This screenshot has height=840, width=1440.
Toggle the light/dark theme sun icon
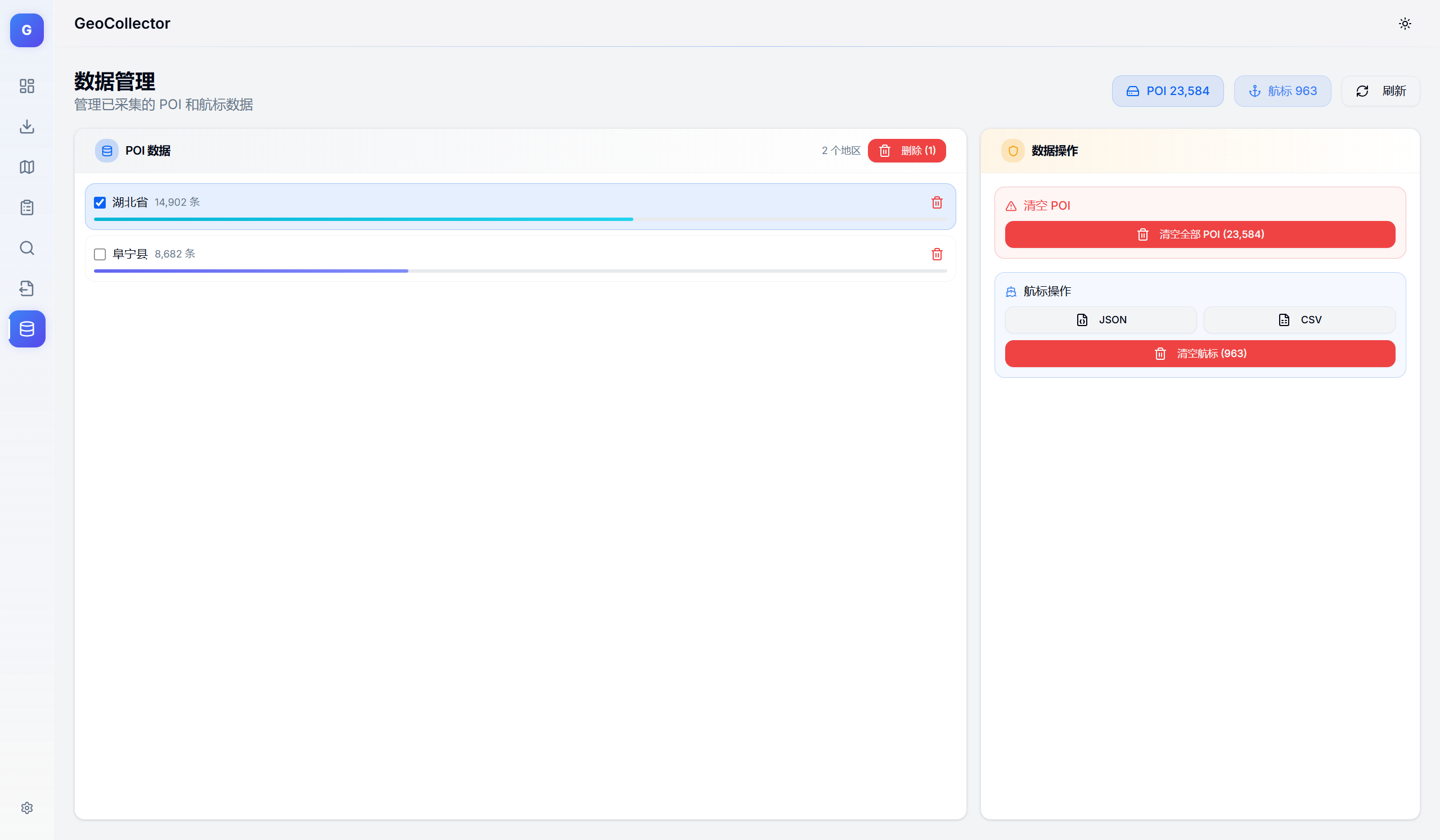pyautogui.click(x=1405, y=24)
